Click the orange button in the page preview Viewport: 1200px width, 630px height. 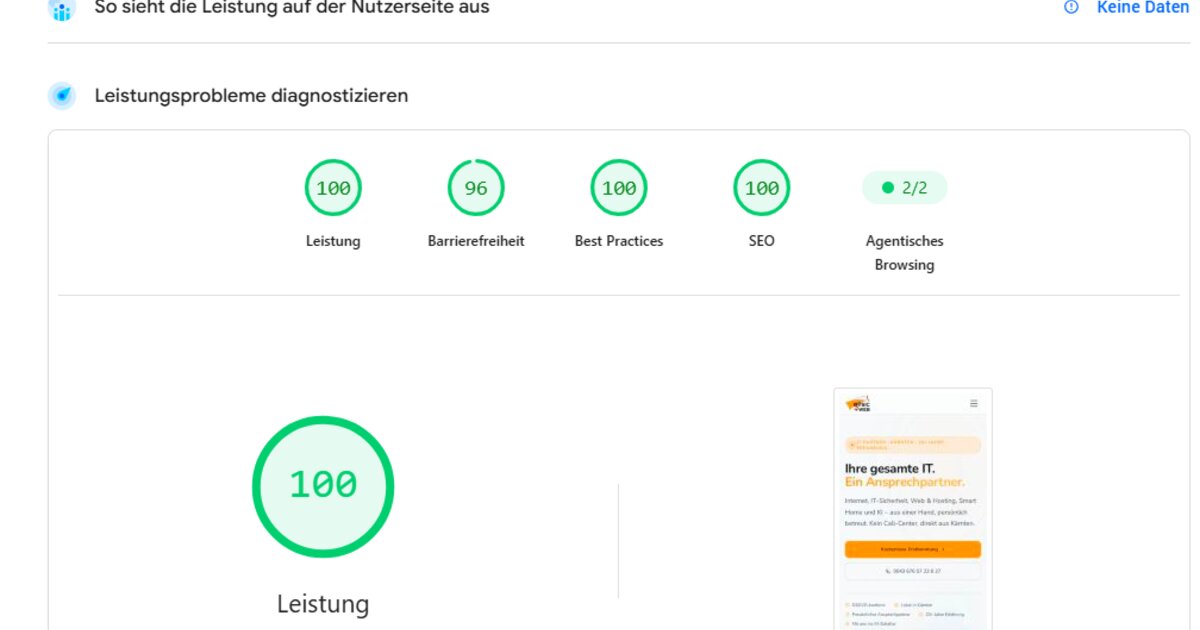pos(913,549)
